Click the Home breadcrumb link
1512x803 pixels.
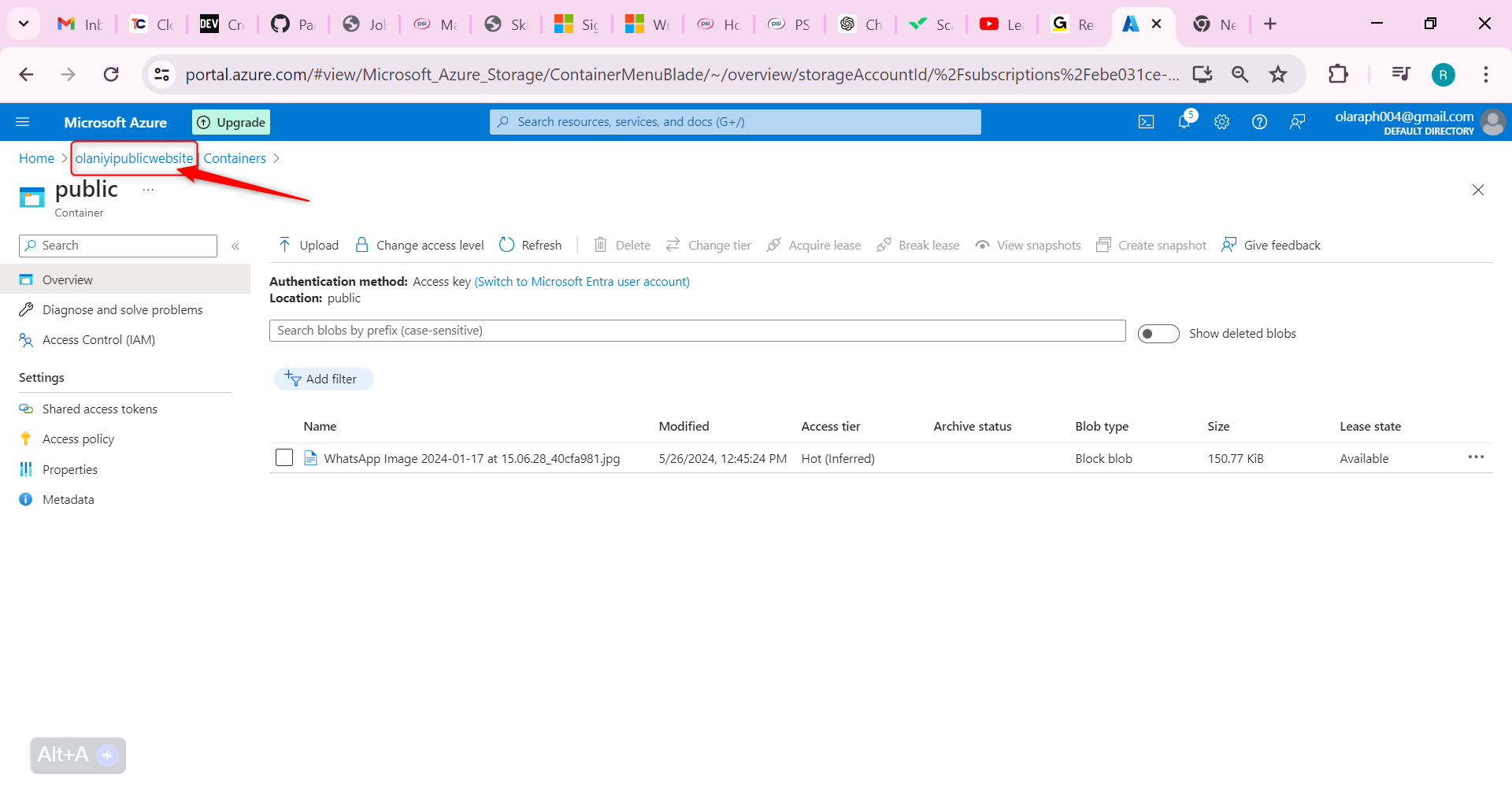point(36,158)
